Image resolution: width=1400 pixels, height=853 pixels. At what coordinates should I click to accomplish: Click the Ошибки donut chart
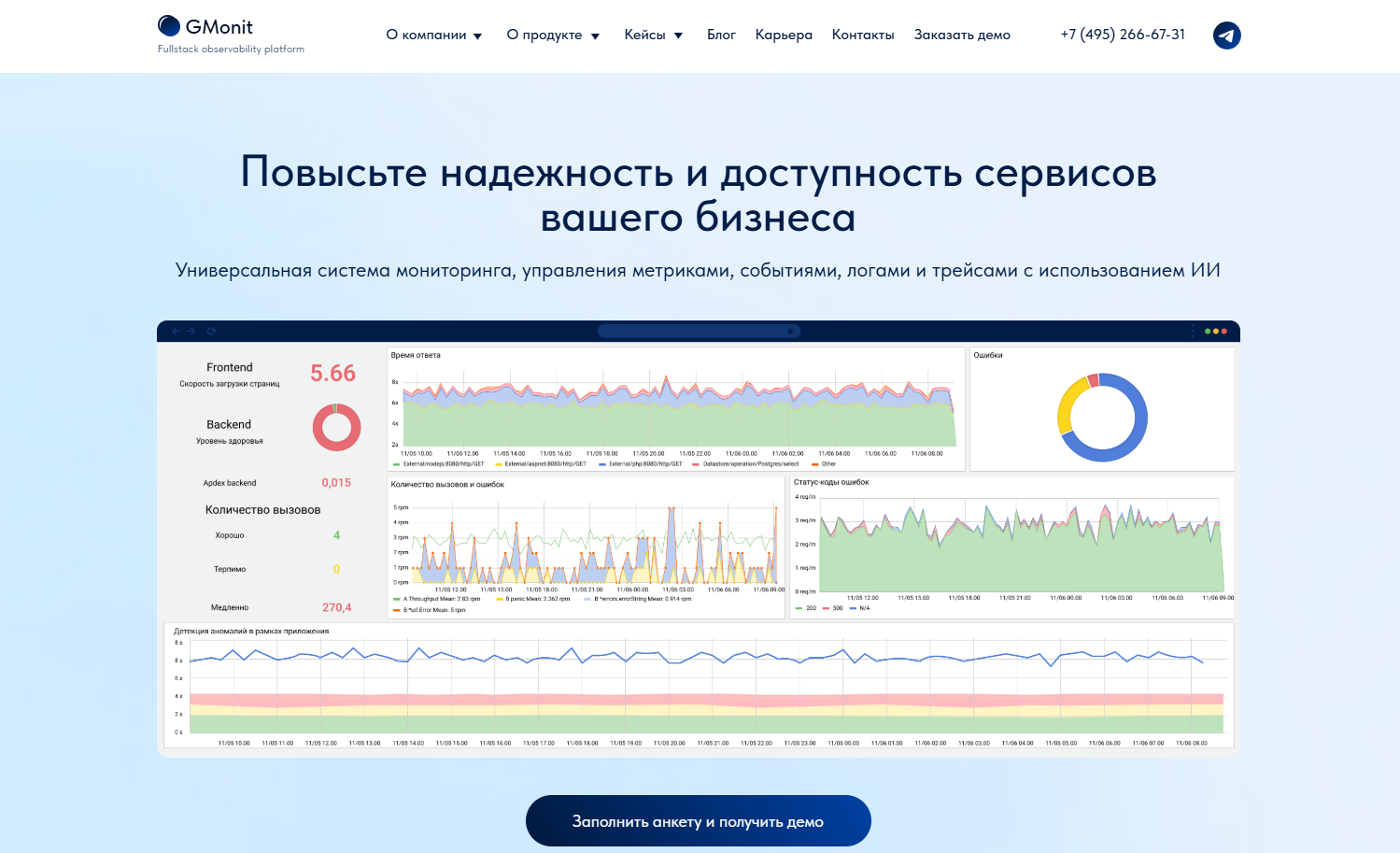click(x=1103, y=418)
